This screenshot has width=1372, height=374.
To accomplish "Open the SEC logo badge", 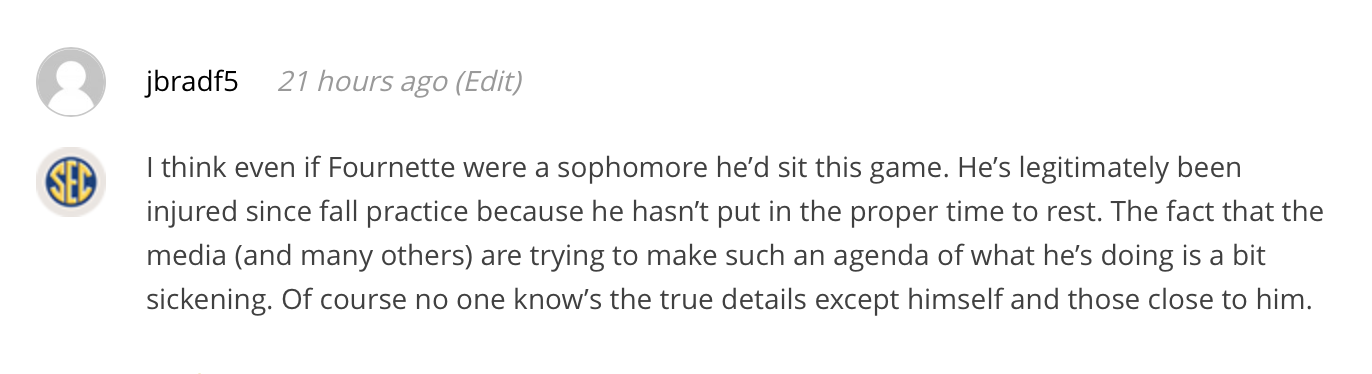I will click(71, 182).
